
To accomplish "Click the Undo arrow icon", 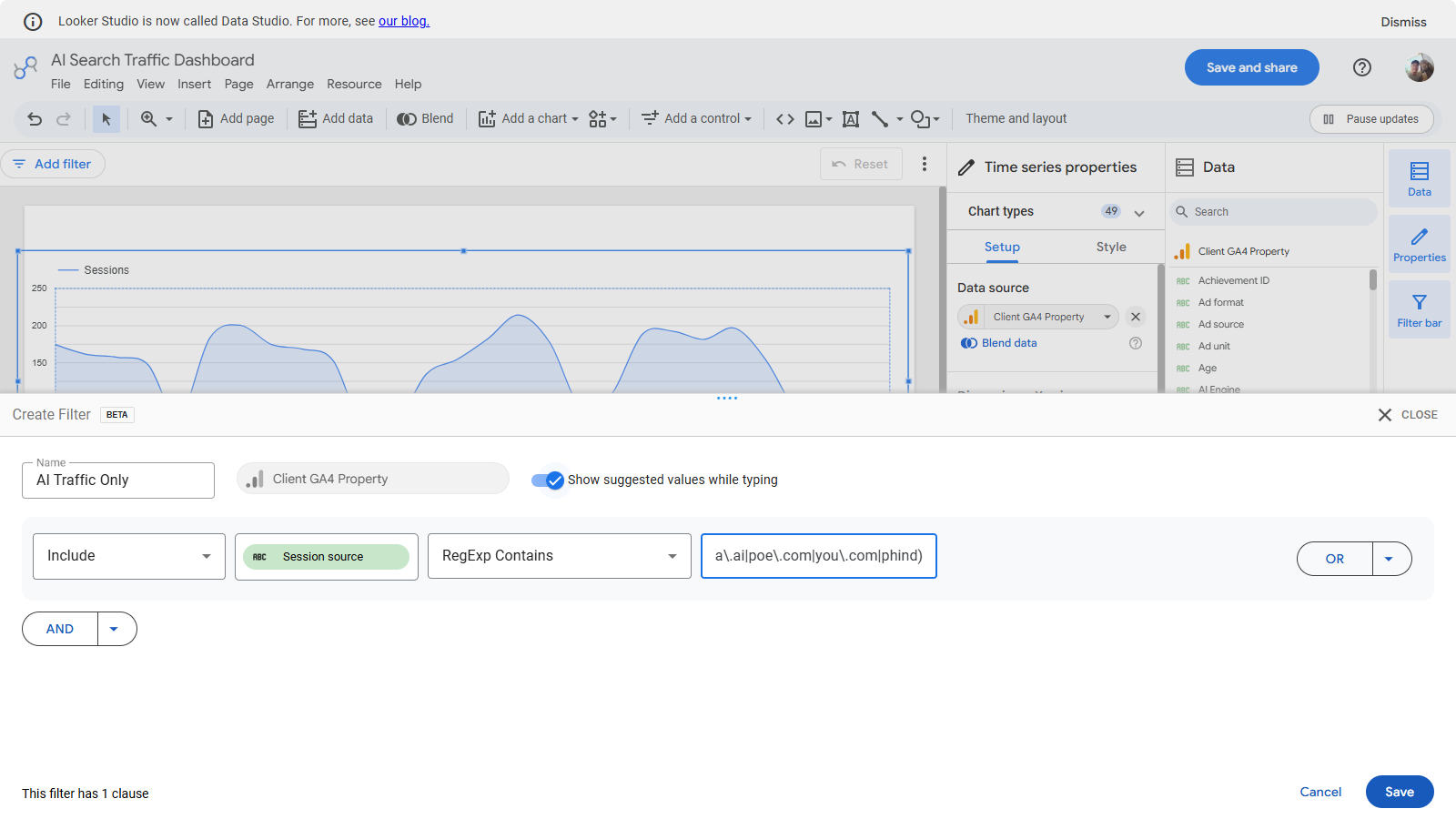I will [35, 119].
